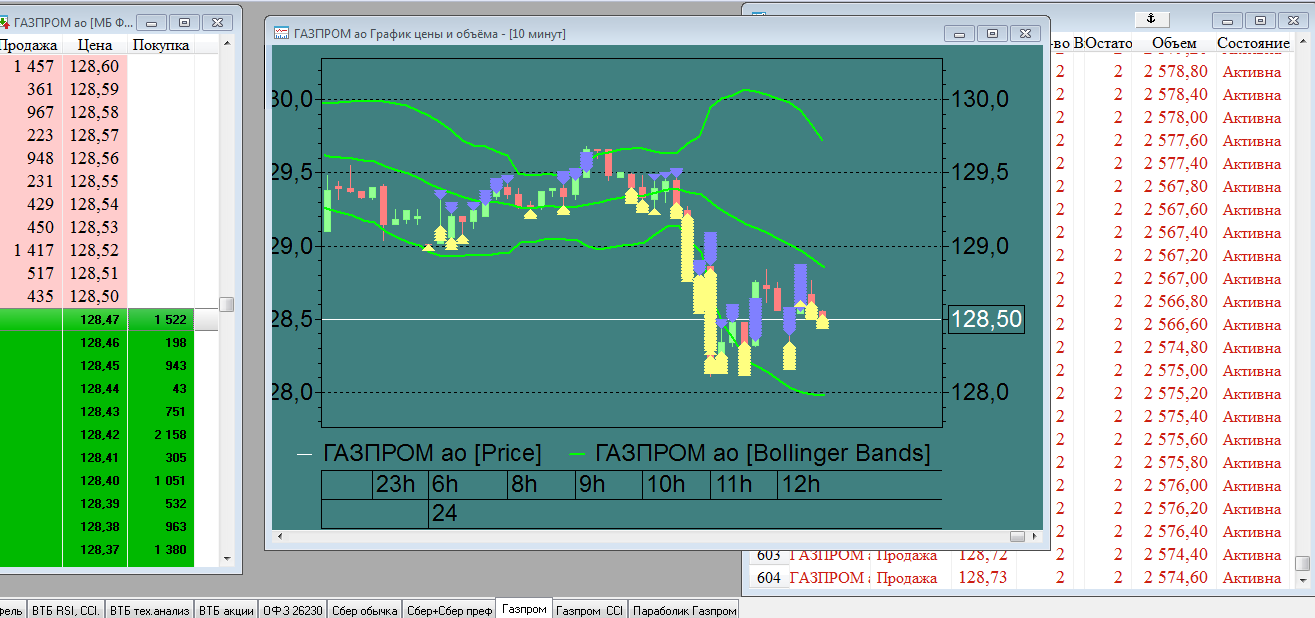Select the order volume 2 578,80 in orders table
The width and height of the screenshot is (1315, 618).
pos(1175,72)
